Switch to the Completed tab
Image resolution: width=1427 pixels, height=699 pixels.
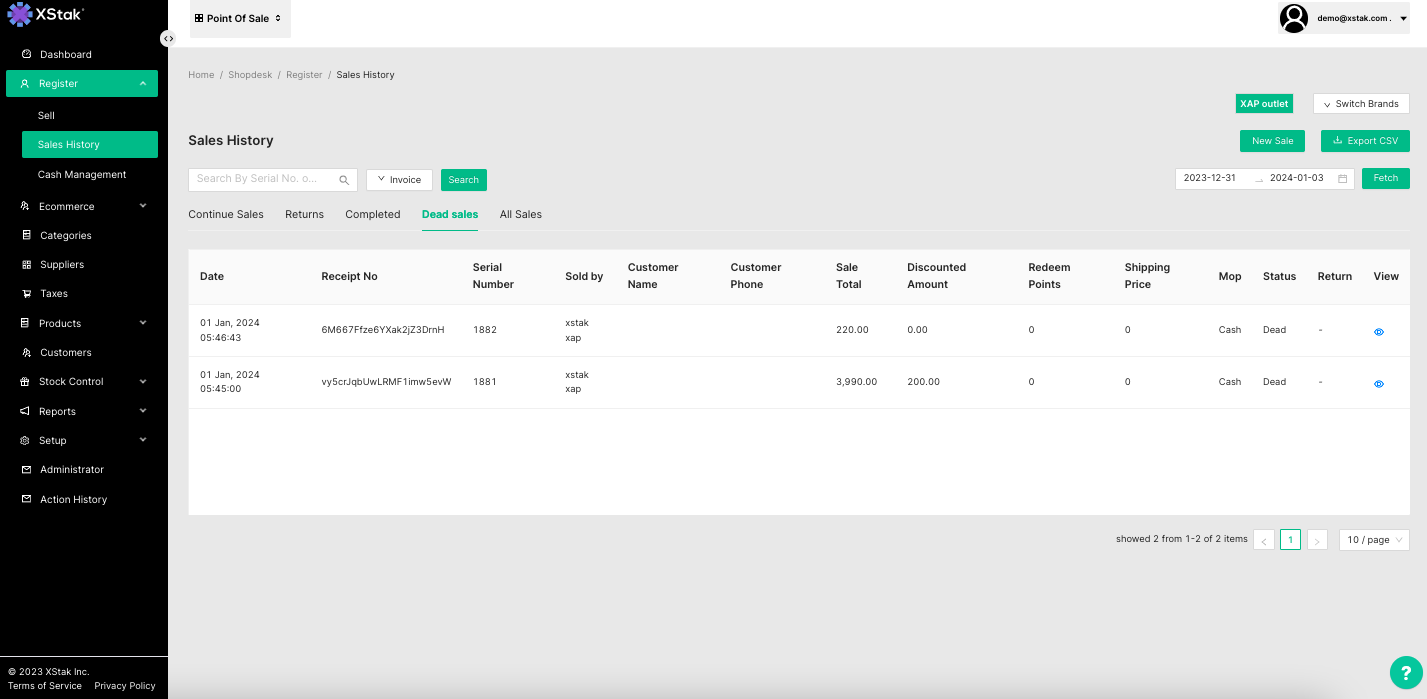372,214
